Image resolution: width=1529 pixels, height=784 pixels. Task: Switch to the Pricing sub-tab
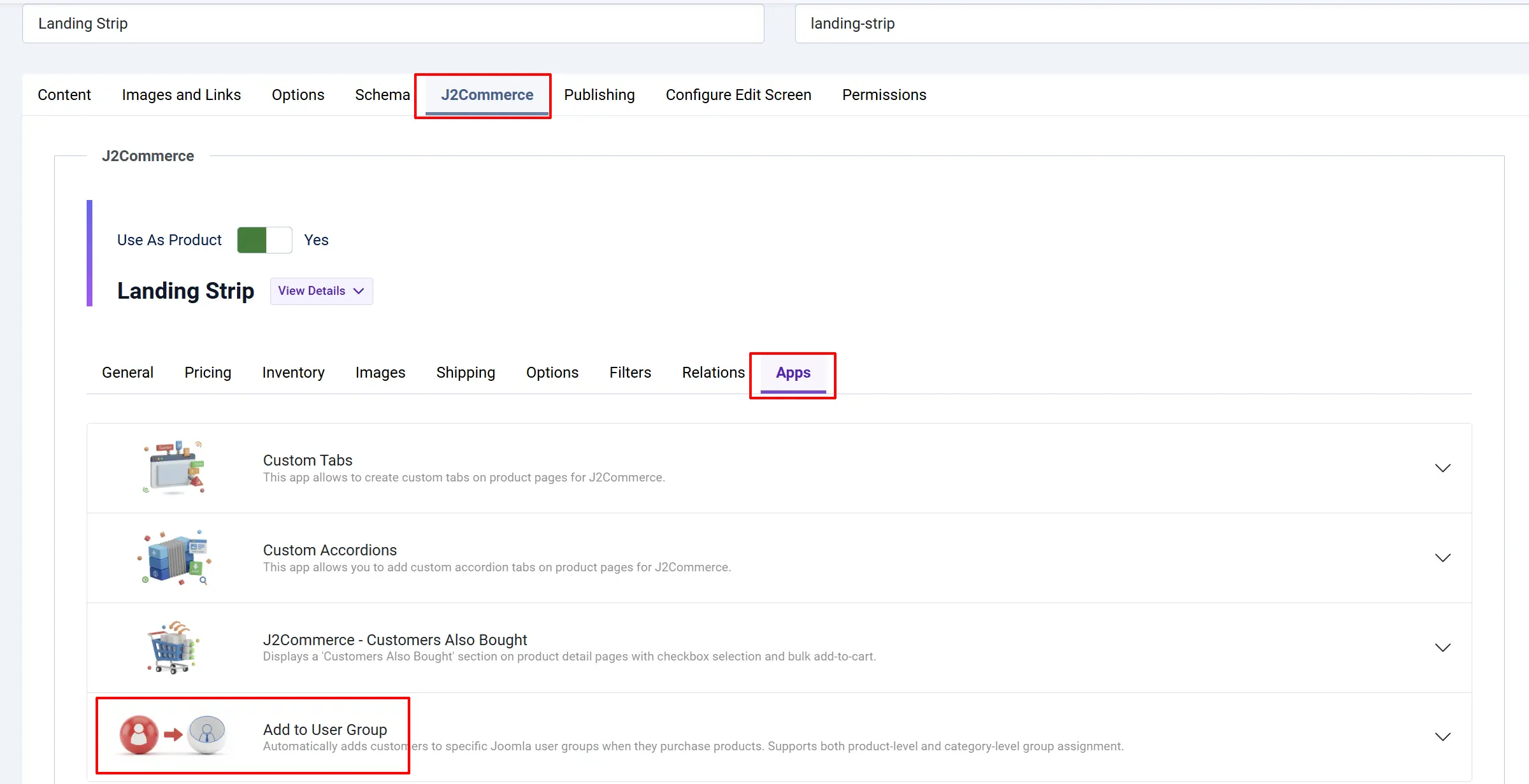click(208, 373)
